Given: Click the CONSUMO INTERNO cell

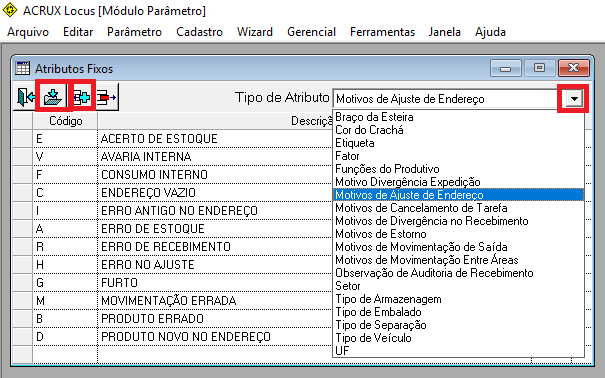Looking at the screenshot, I should (x=215, y=175).
